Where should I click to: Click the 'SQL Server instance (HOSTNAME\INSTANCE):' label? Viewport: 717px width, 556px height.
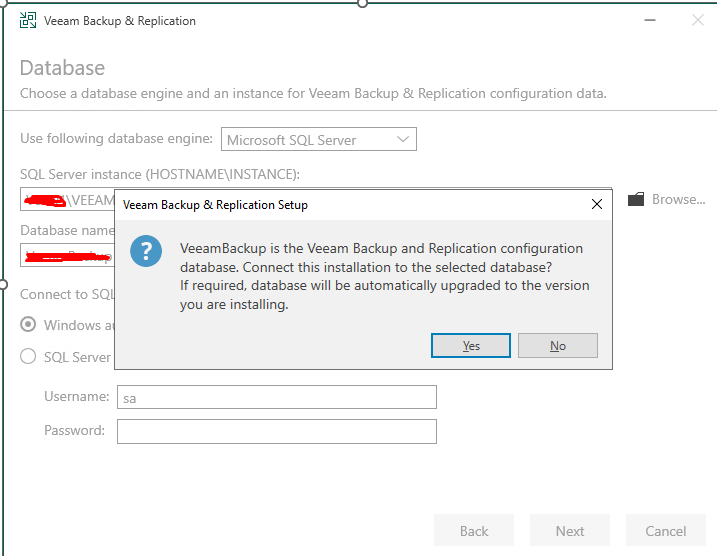[x=160, y=174]
